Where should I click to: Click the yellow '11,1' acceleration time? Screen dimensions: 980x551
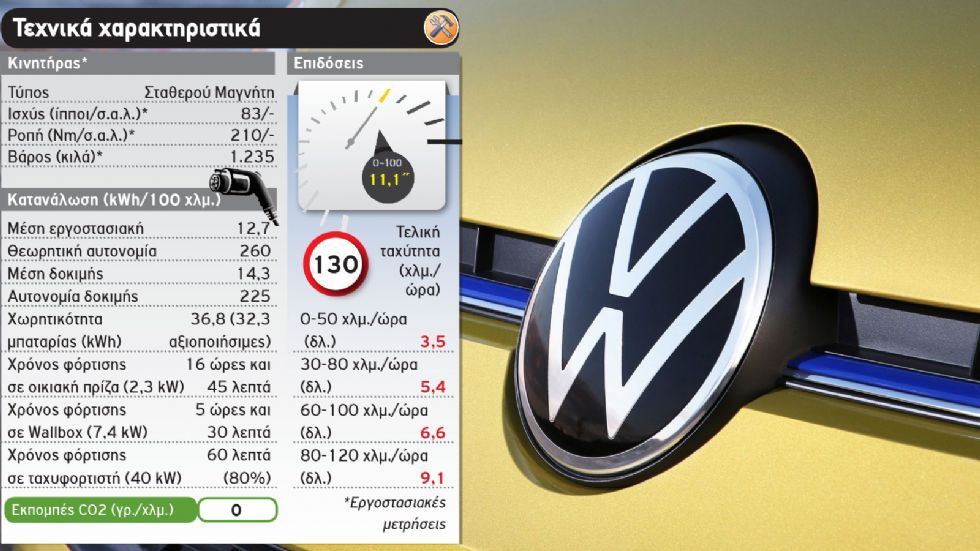tap(387, 180)
